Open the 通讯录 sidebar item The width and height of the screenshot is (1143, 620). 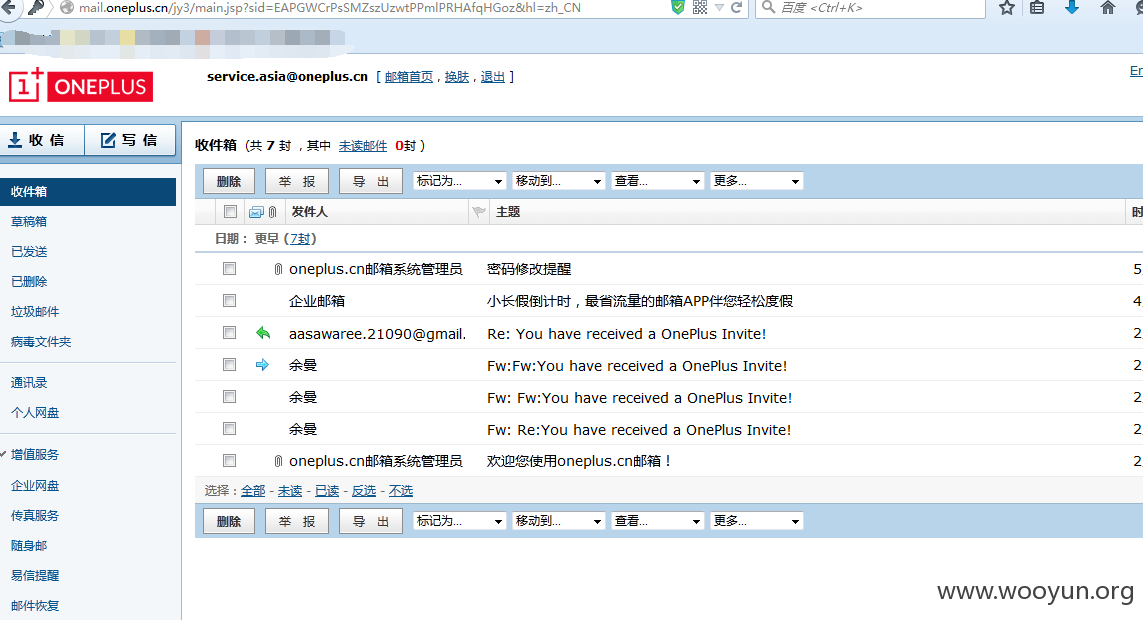coord(28,382)
